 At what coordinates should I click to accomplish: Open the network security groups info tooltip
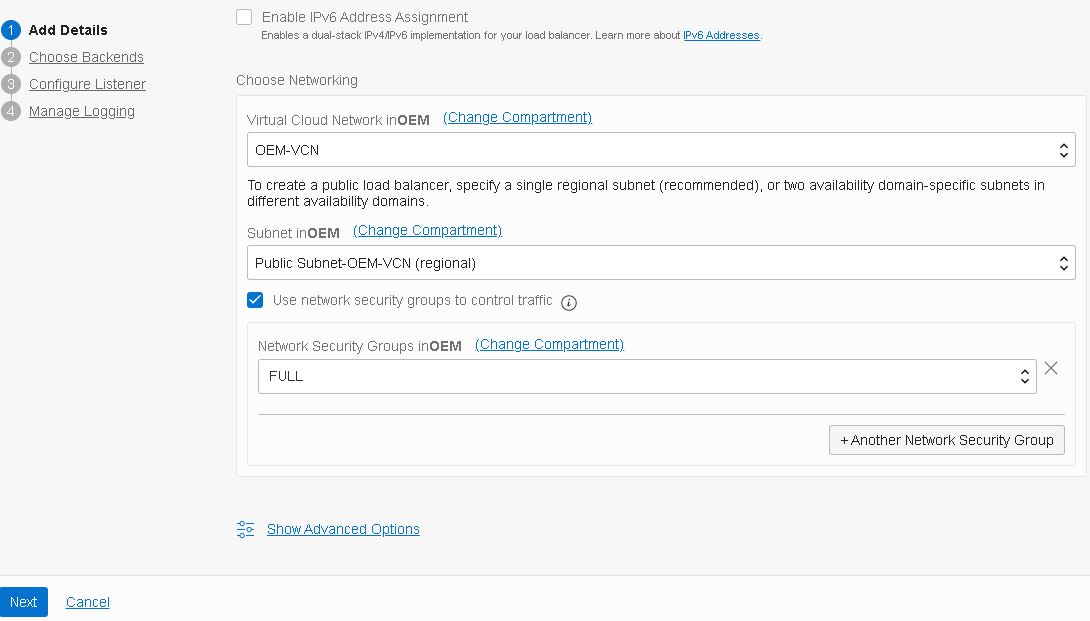[x=568, y=302]
